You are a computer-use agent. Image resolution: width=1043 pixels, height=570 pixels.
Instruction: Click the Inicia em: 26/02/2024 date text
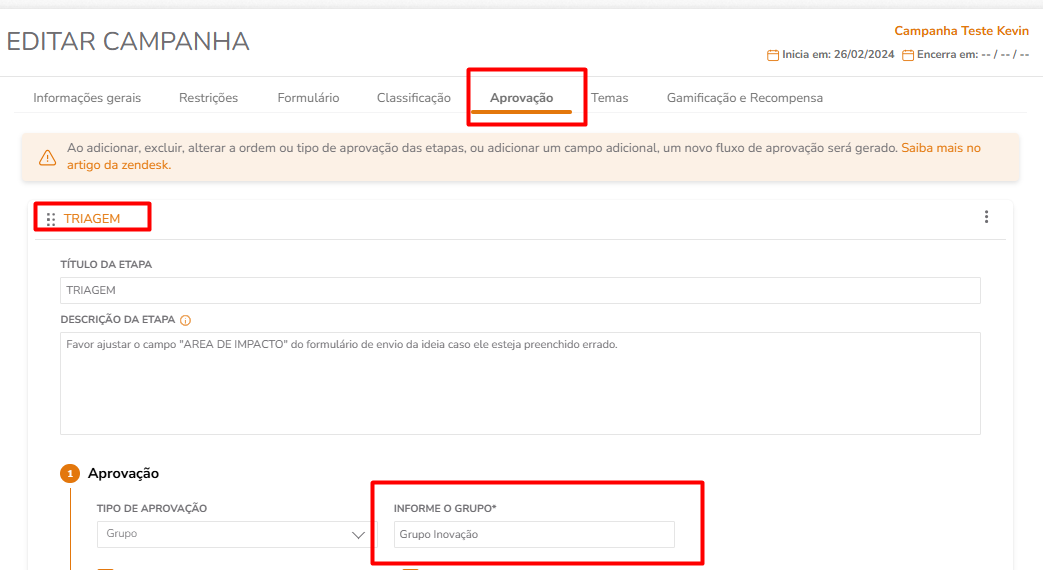pyautogui.click(x=838, y=55)
